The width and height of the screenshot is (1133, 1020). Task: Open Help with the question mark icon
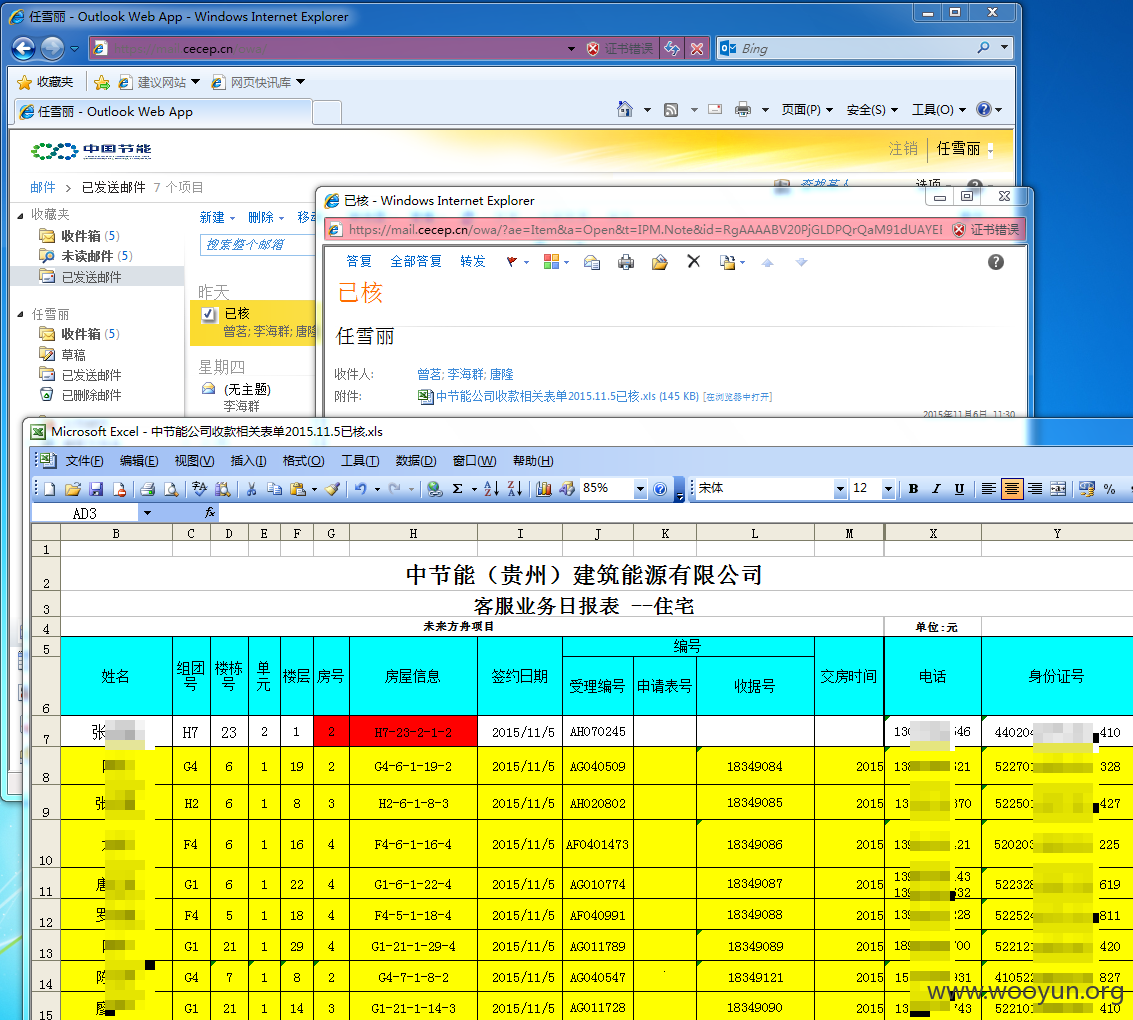pyautogui.click(x=996, y=262)
